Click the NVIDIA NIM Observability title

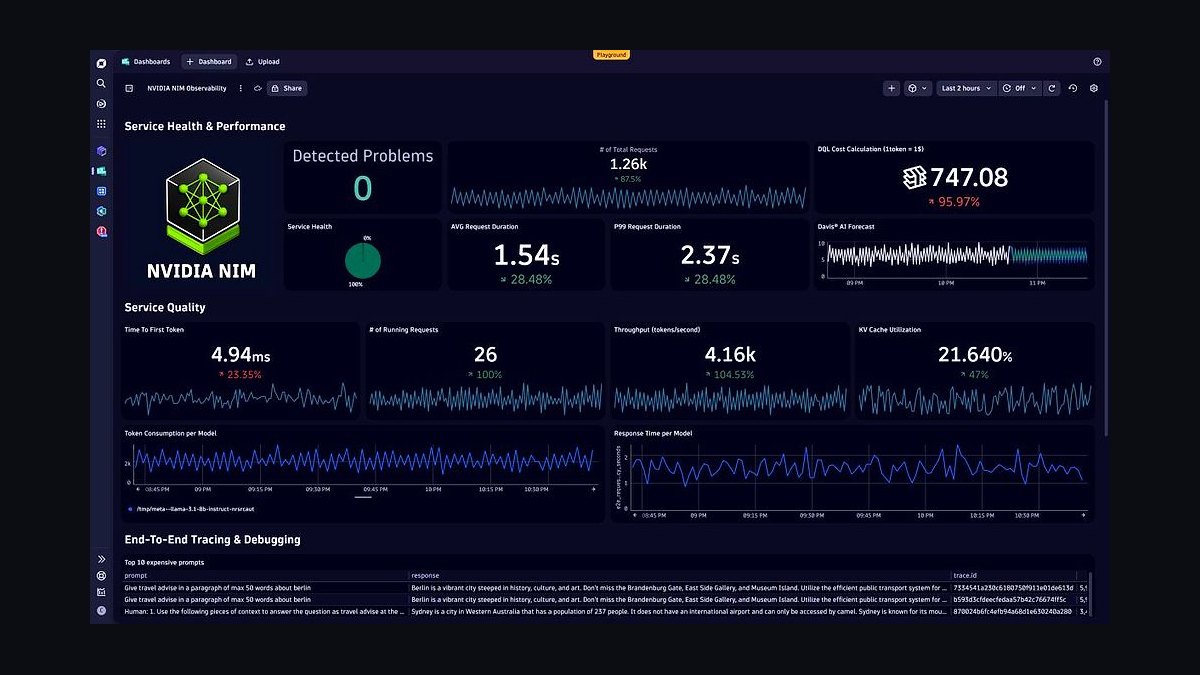tap(187, 88)
